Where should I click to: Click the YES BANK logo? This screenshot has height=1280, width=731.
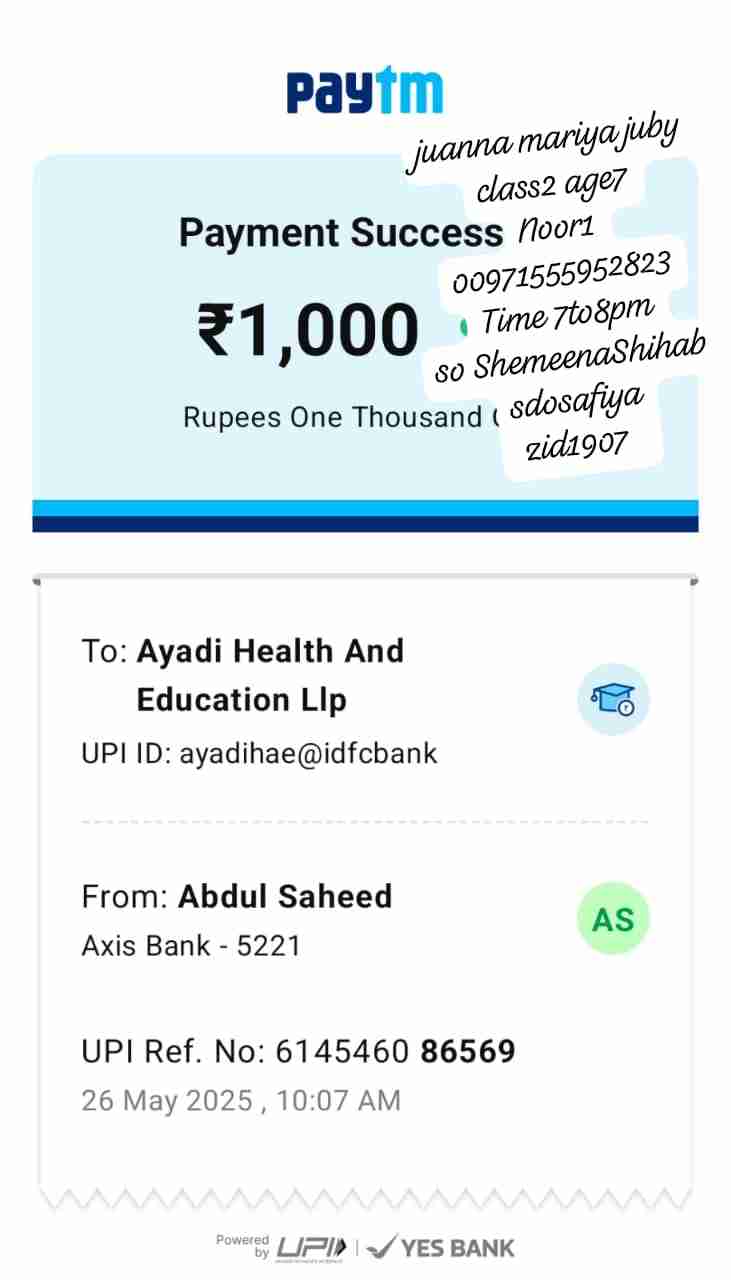coord(441,1247)
